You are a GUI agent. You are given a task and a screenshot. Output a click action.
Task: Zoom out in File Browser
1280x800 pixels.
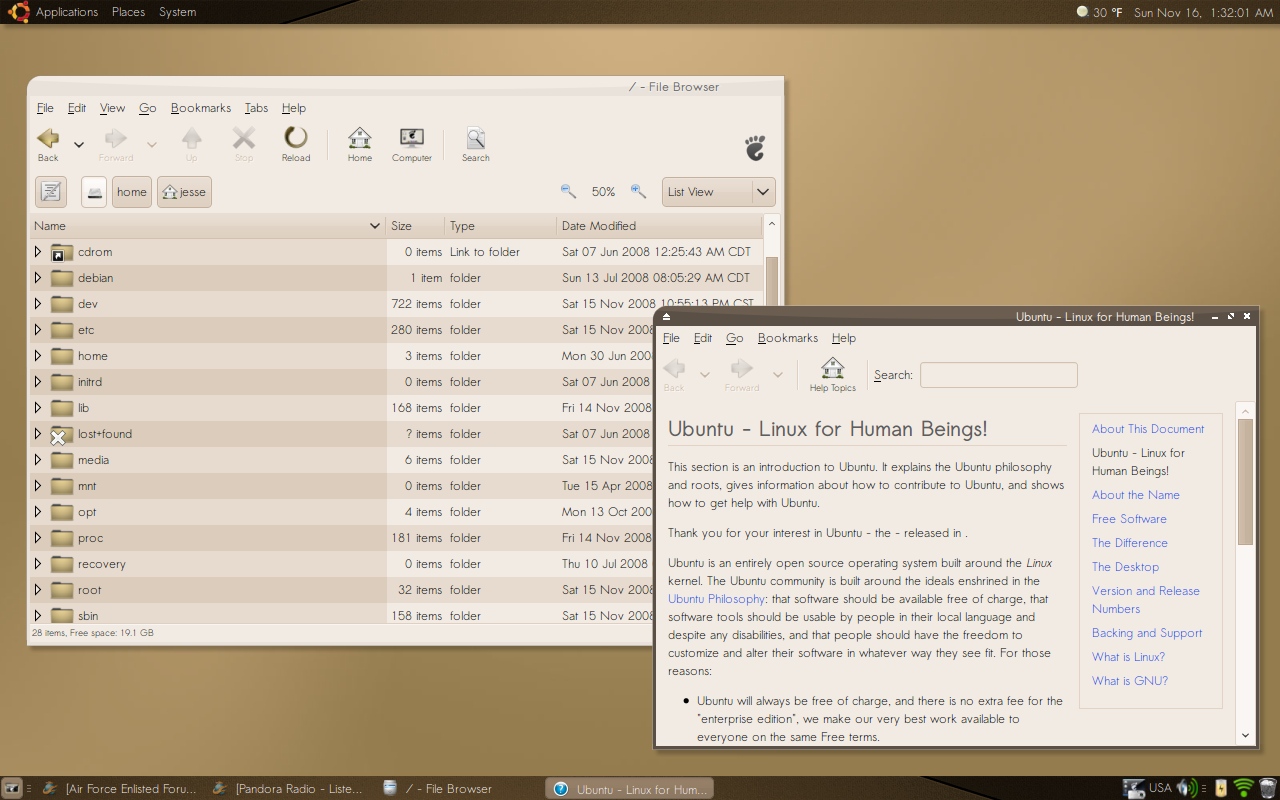[x=568, y=191]
